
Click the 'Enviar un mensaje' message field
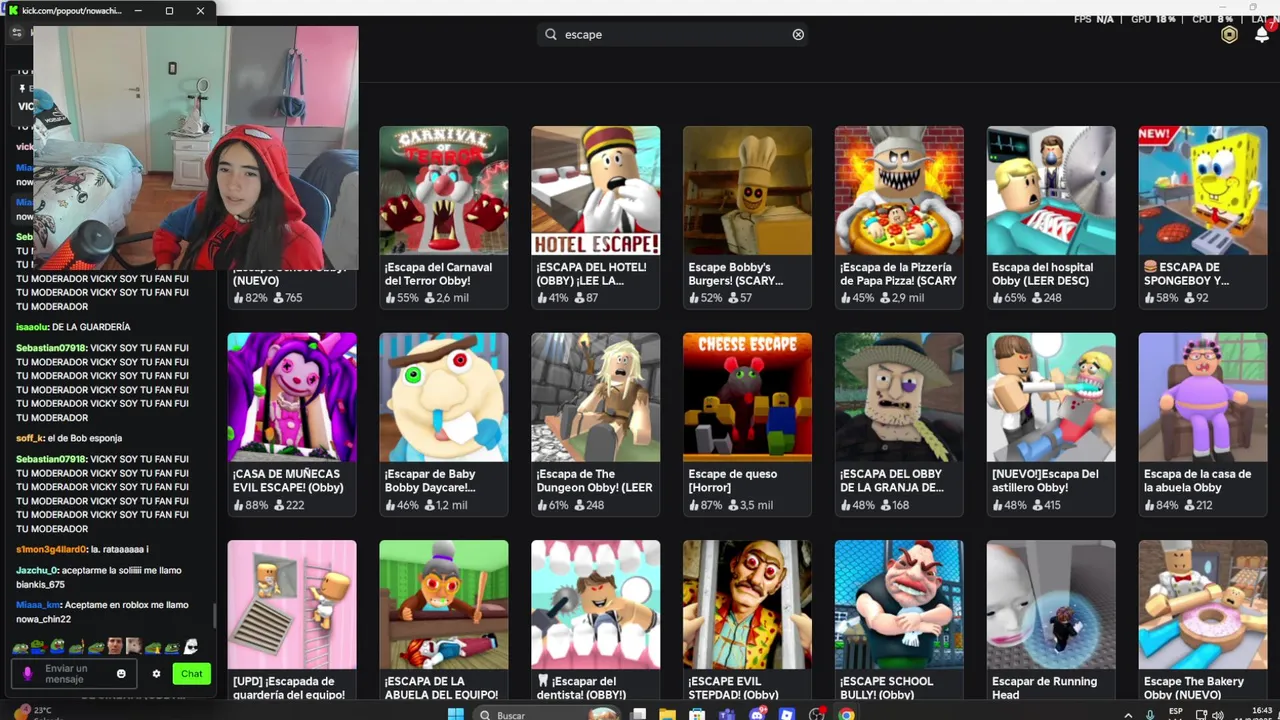(76, 674)
